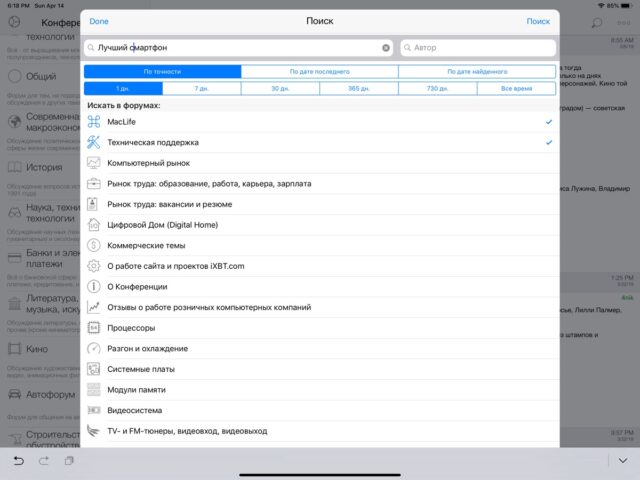This screenshot has height=480, width=640.
Task: Choose the 1 дн. time range
Action: 123,88
